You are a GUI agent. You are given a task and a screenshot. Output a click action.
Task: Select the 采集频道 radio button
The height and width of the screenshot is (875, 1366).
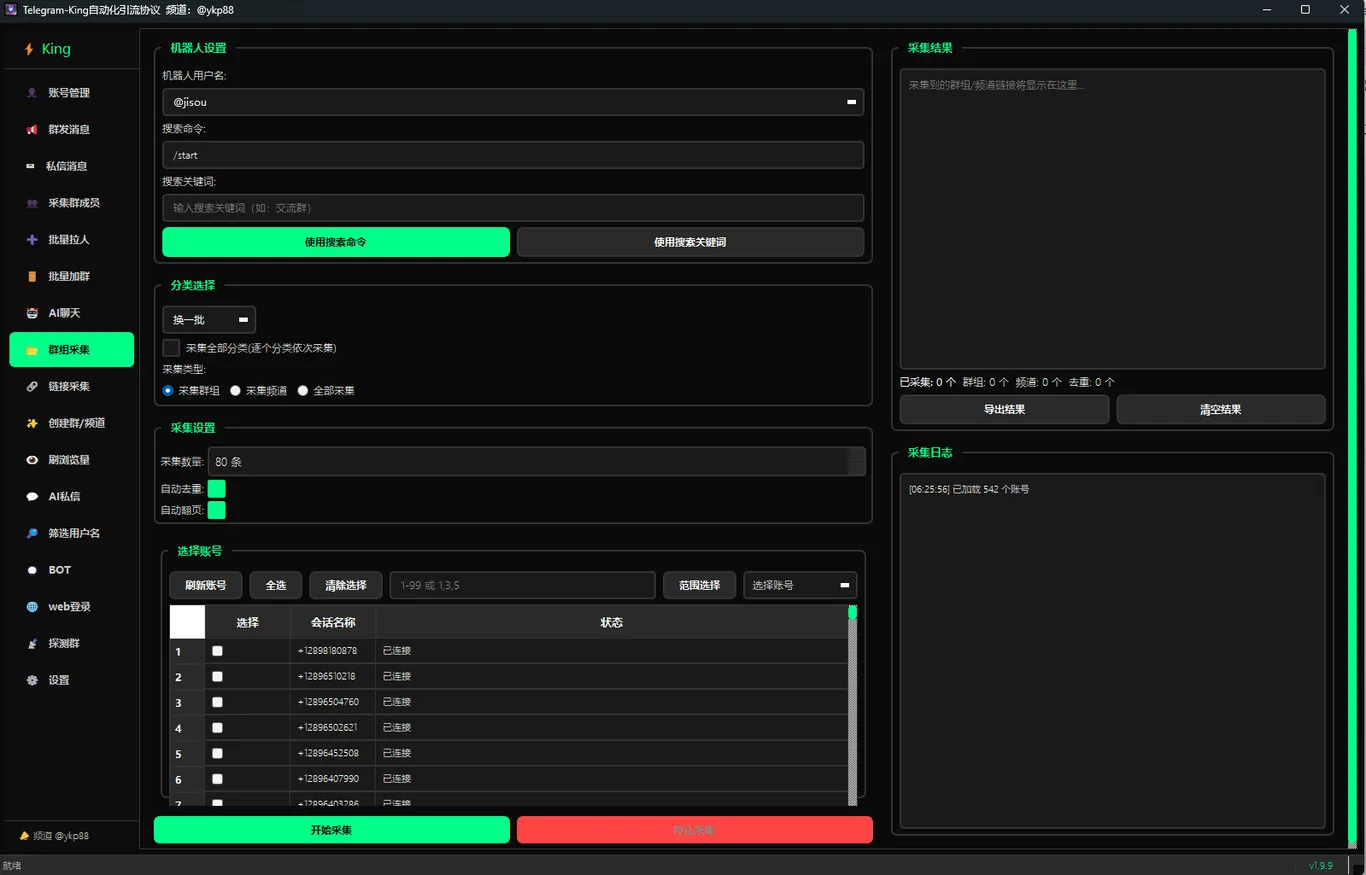pos(236,391)
